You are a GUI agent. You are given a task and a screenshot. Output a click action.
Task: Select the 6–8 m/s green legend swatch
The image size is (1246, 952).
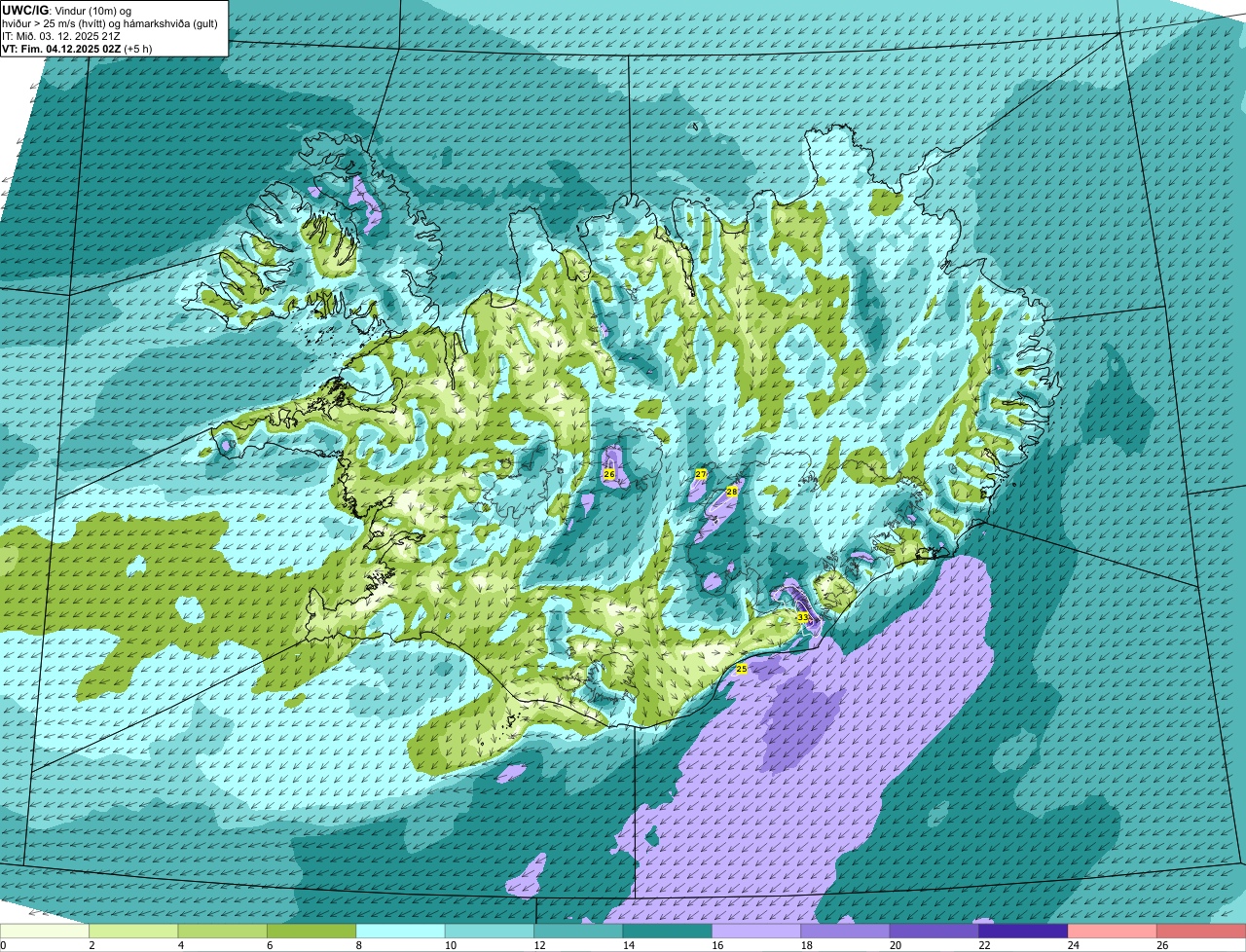point(311,932)
